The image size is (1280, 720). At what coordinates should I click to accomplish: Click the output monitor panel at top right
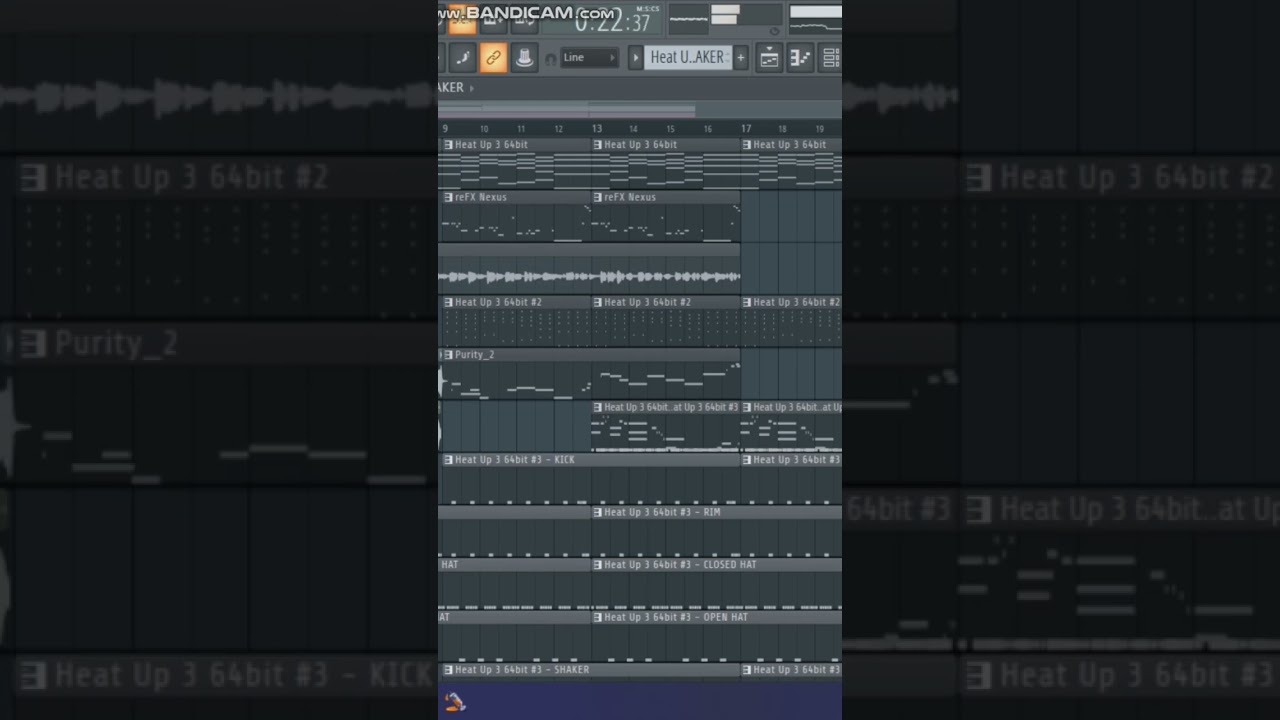click(x=815, y=18)
